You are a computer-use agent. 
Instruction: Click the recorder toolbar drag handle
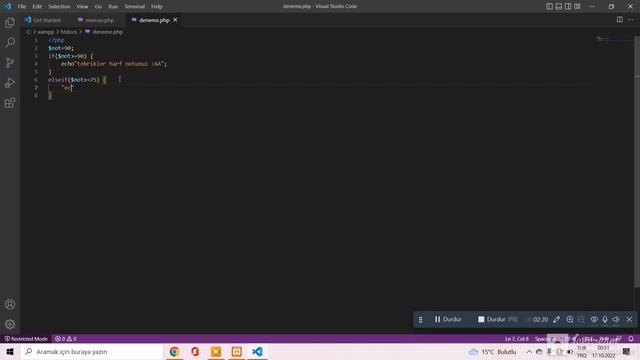(x=420, y=320)
